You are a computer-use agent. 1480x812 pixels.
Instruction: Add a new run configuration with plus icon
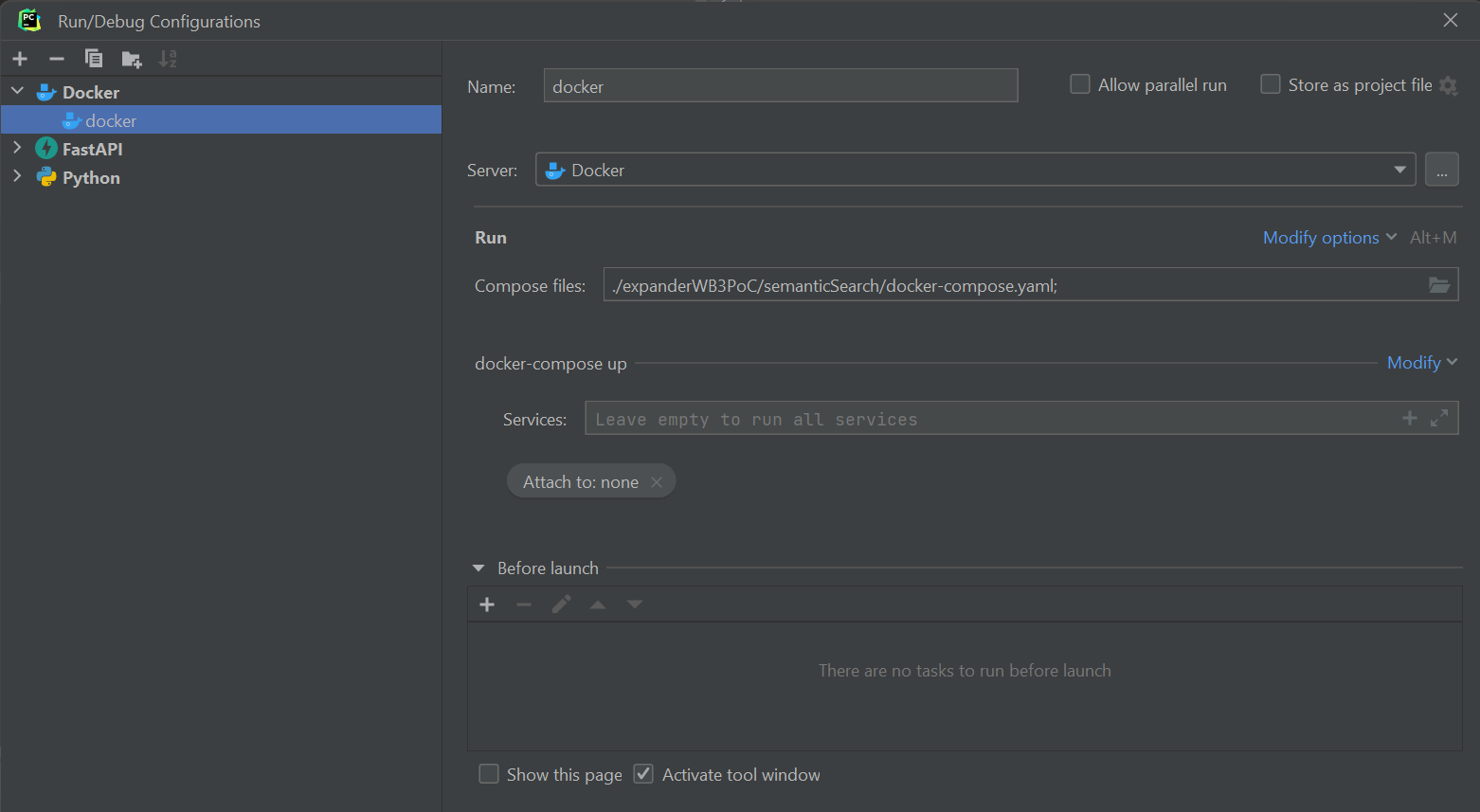coord(20,59)
